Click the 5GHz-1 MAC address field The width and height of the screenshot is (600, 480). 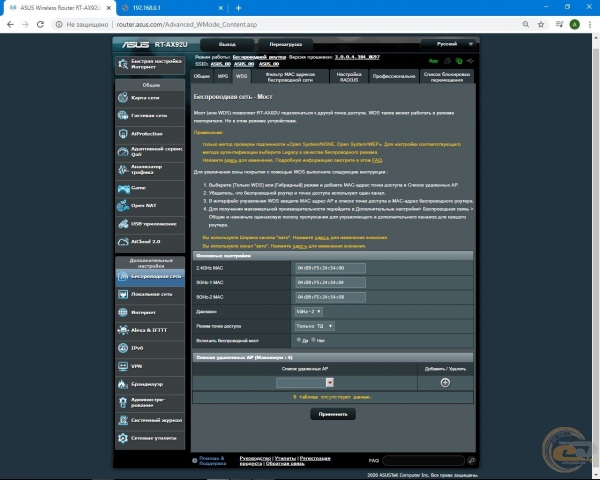point(330,282)
